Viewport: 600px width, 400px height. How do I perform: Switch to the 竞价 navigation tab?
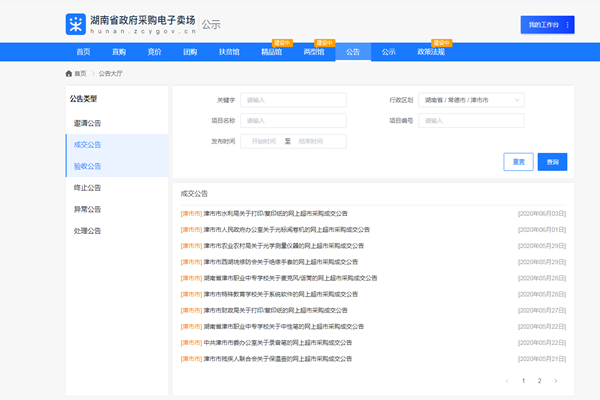[155, 52]
